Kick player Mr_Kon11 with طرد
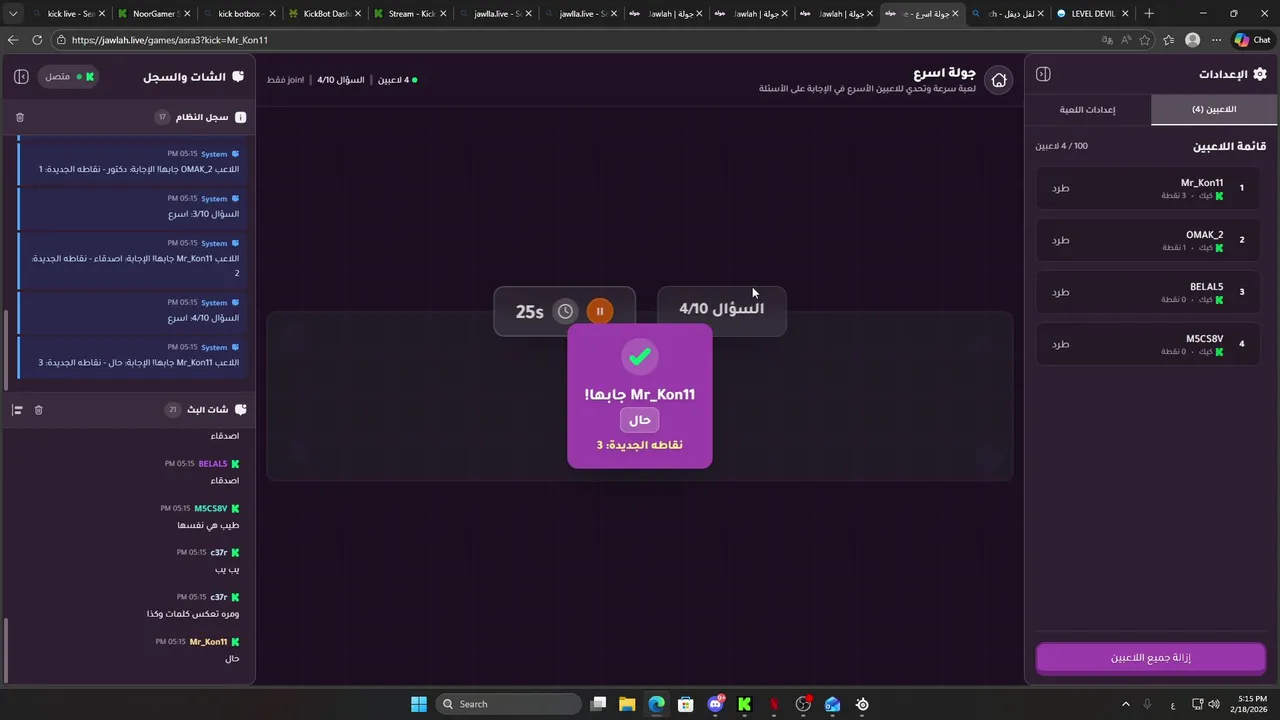 pos(1060,188)
